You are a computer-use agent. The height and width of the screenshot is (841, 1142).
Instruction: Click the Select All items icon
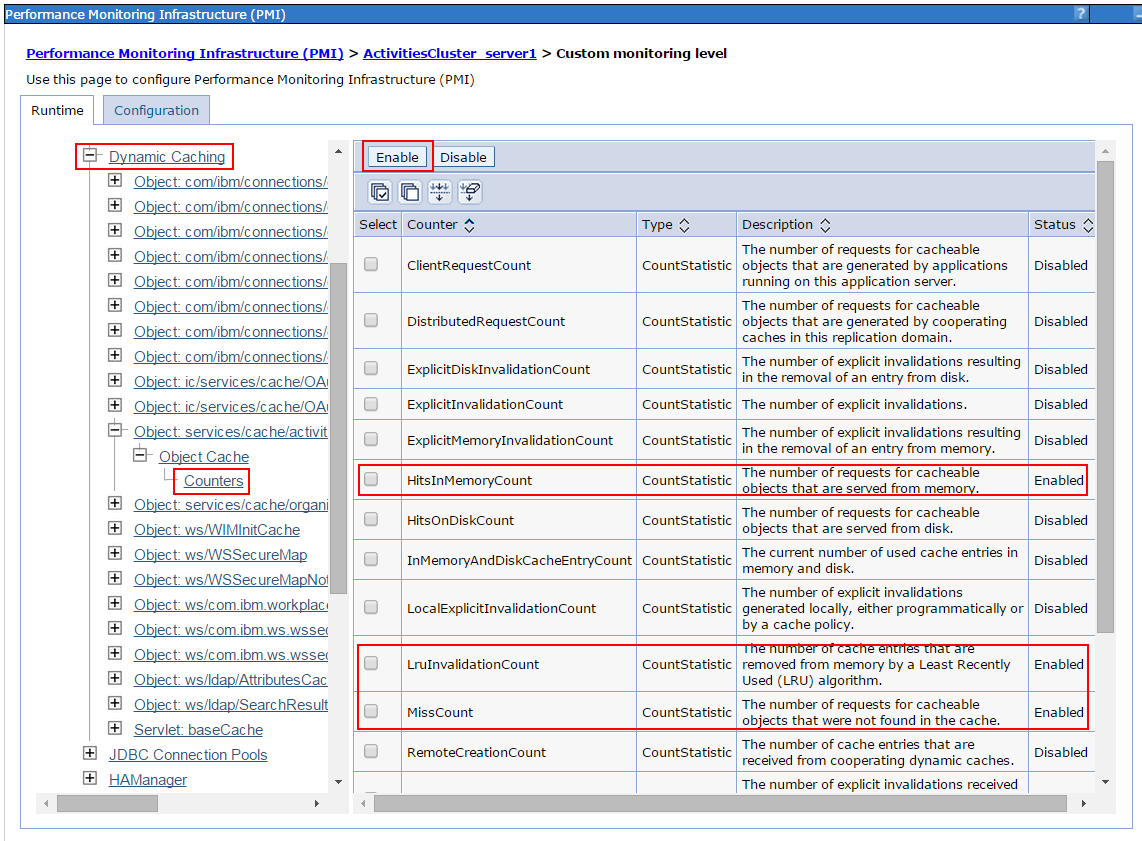[x=380, y=192]
